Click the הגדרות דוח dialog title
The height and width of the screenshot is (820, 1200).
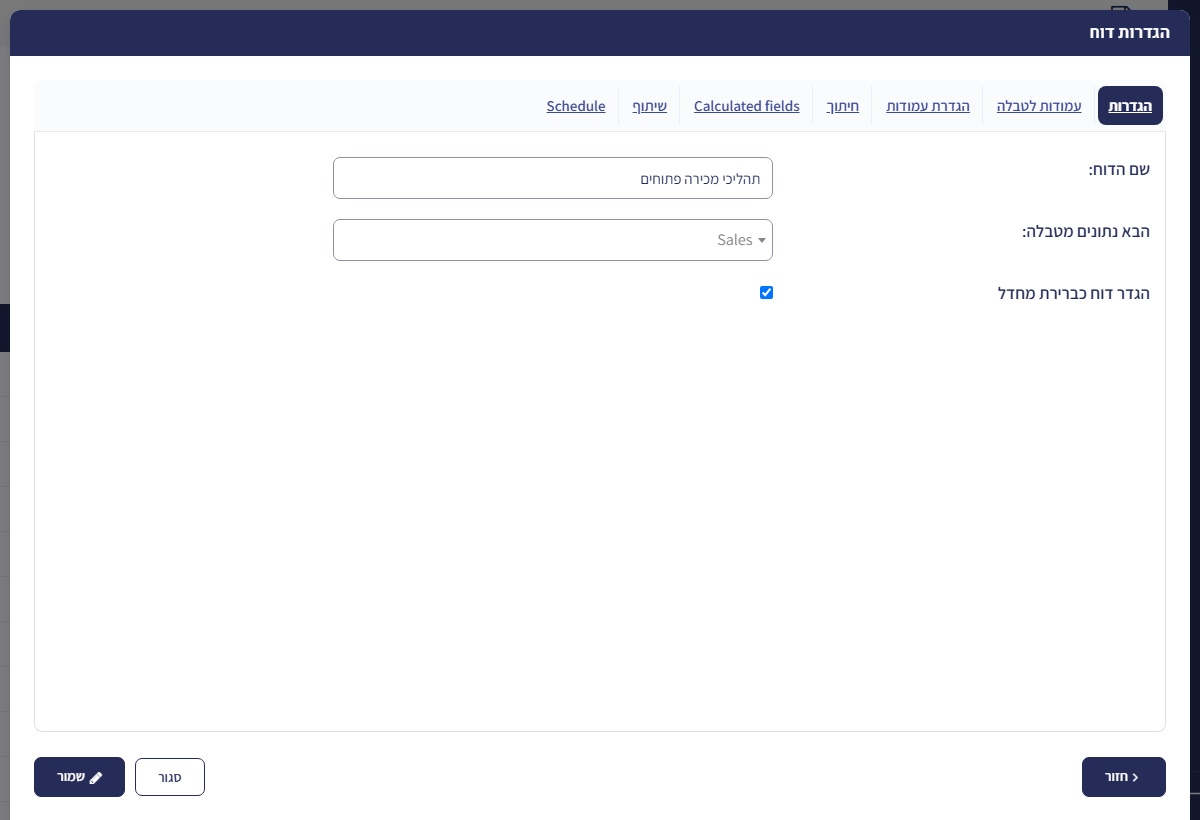[1131, 33]
